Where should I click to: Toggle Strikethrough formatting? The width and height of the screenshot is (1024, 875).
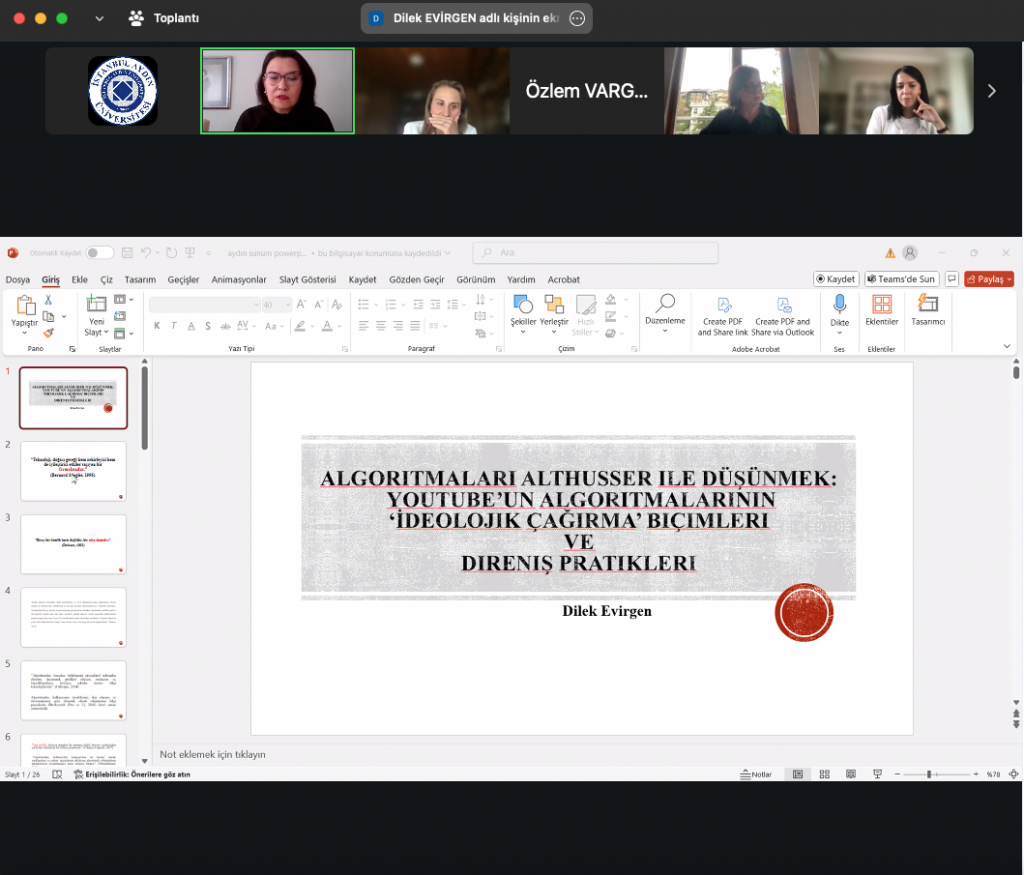(x=225, y=326)
